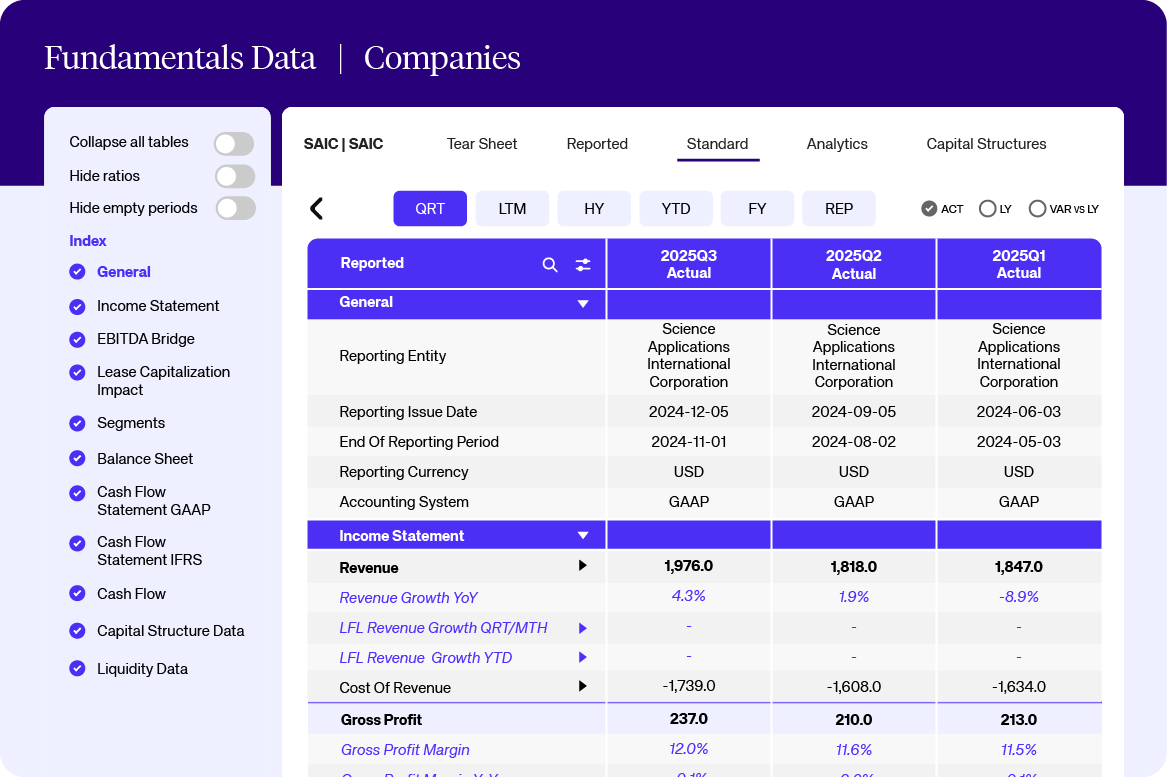Click the check icon beside EBITDA Bridge

click(77, 339)
